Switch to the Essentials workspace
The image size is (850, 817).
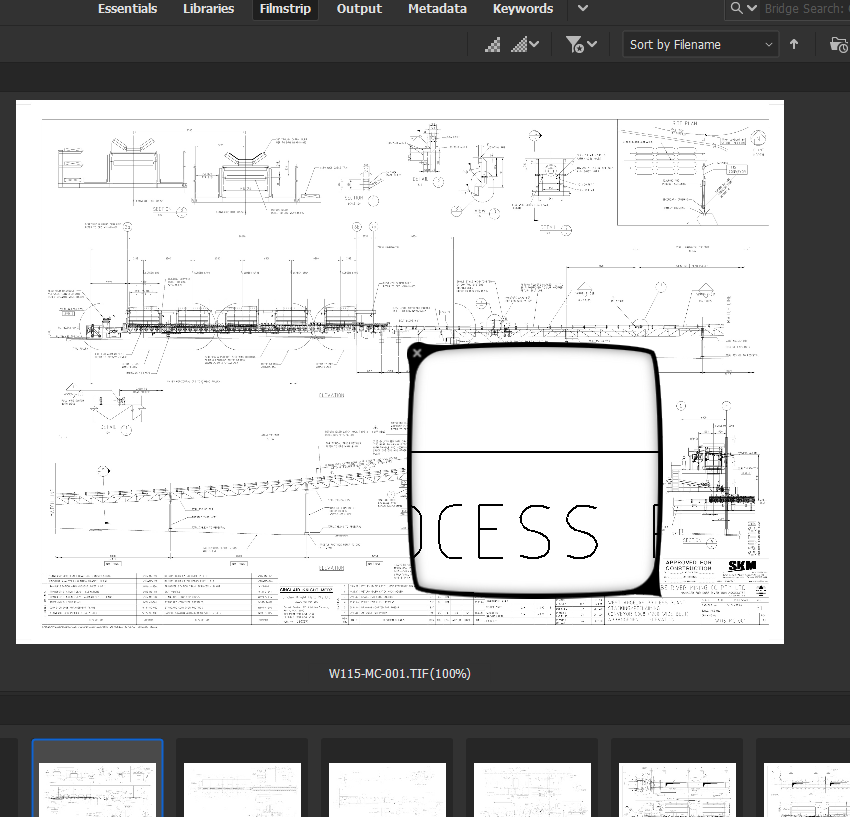127,9
